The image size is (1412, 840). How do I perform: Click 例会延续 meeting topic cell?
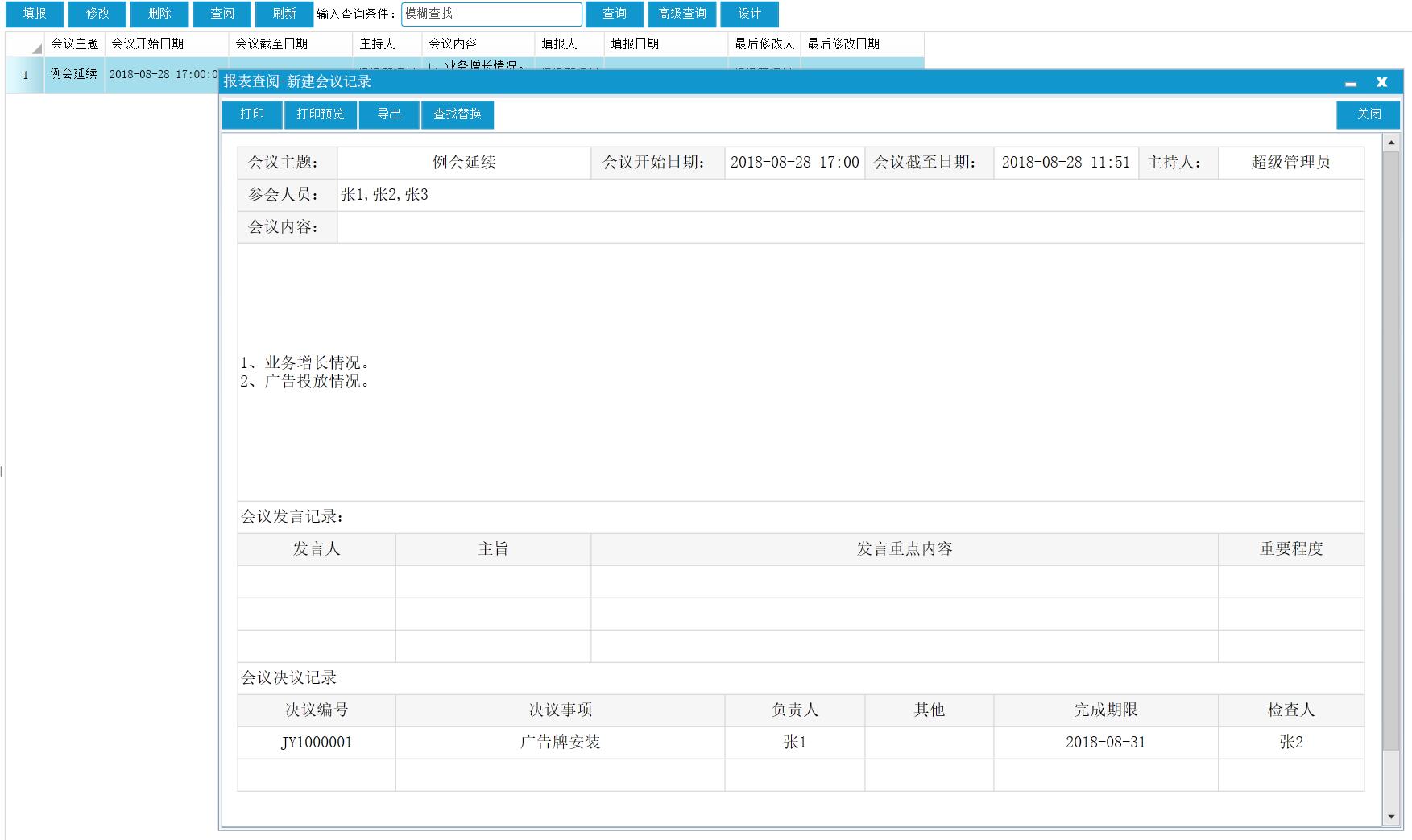pyautogui.click(x=464, y=163)
